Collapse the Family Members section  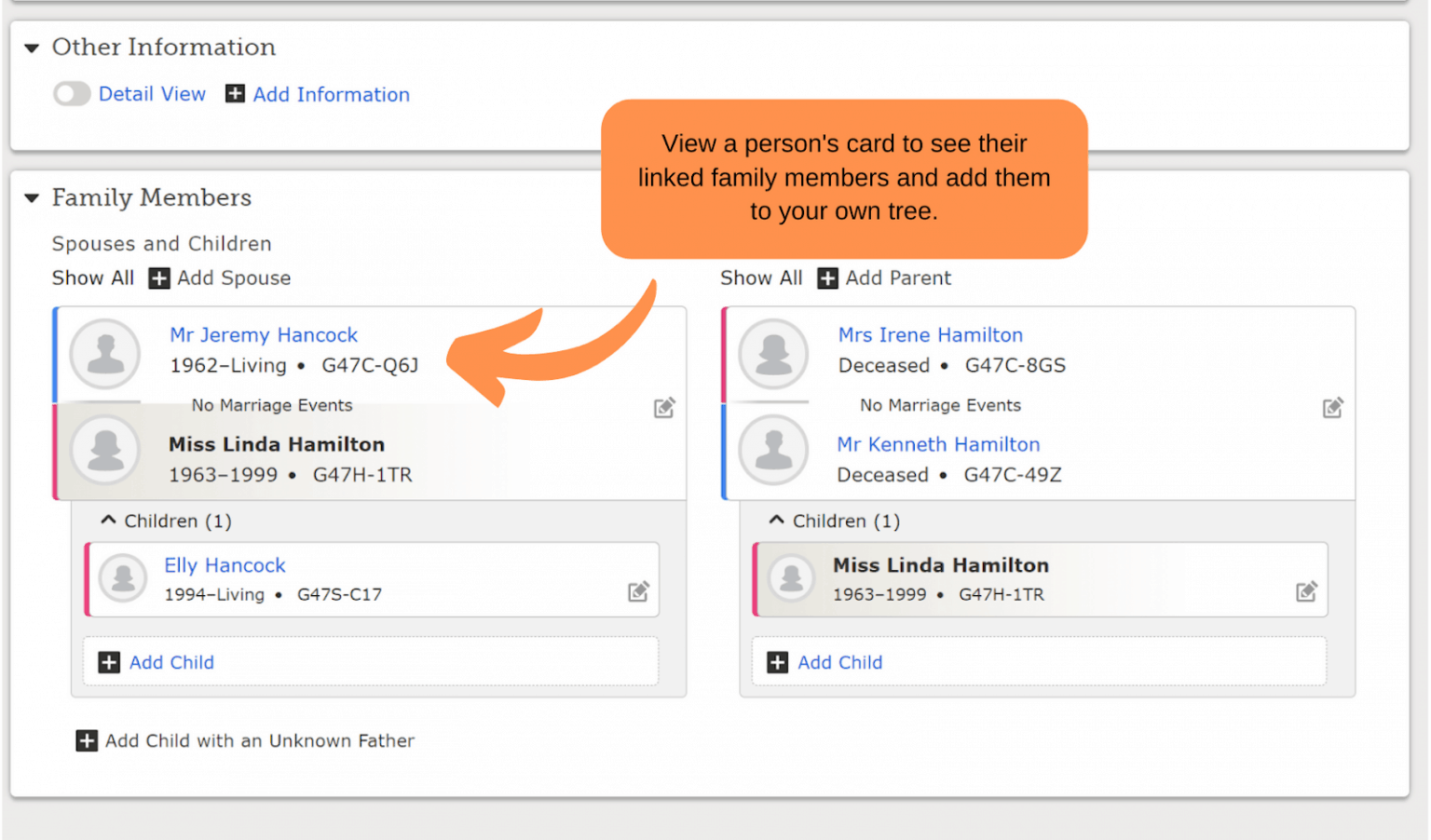[32, 197]
